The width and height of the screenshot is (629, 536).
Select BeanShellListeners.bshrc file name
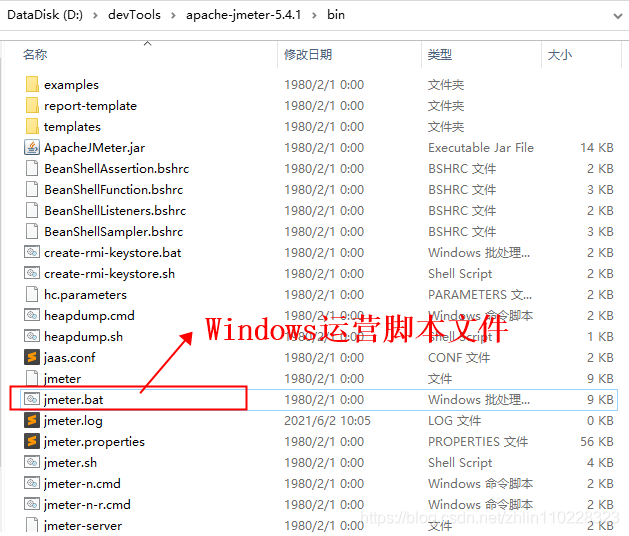[115, 211]
